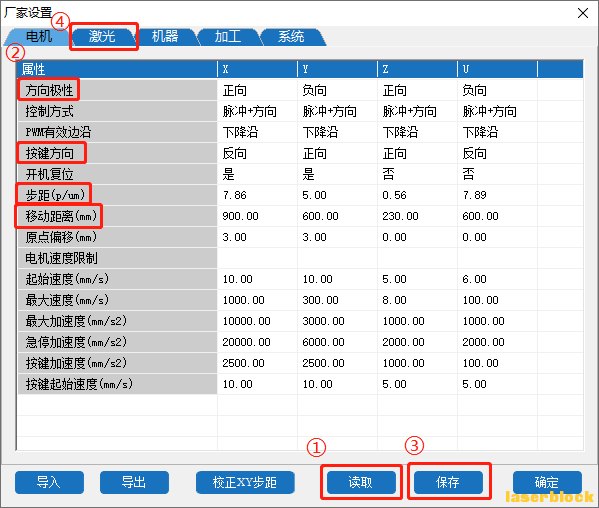Select the 最大速度(mm/s) row label

coord(118,300)
